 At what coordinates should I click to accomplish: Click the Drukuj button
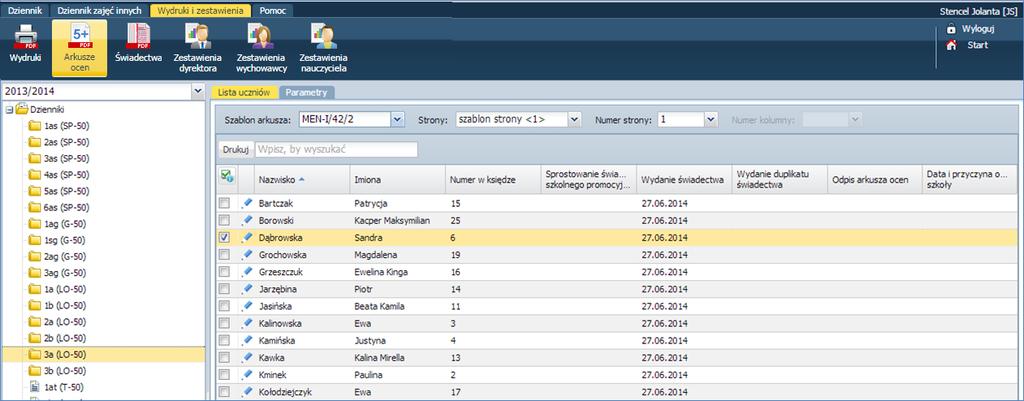pyautogui.click(x=236, y=150)
